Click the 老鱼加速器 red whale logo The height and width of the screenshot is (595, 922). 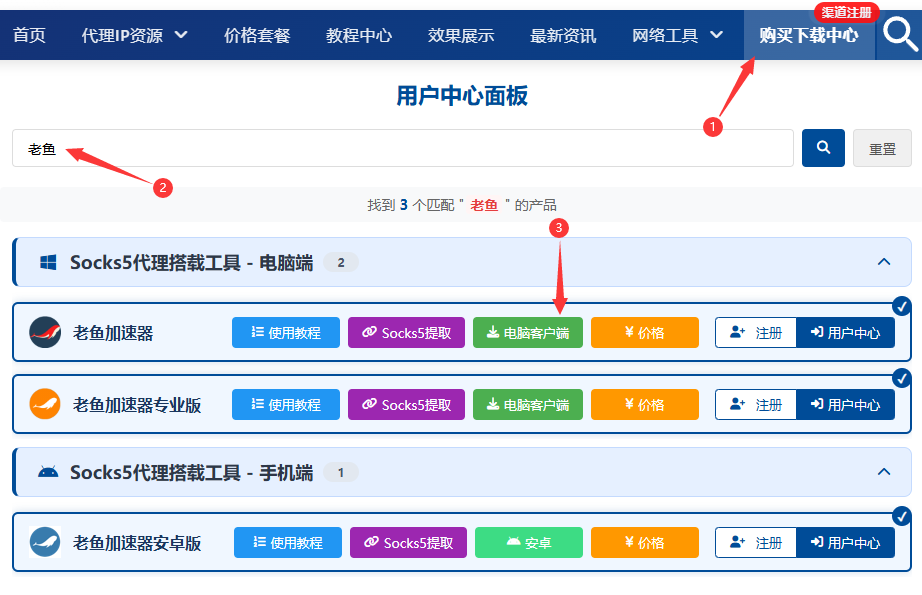[45, 333]
